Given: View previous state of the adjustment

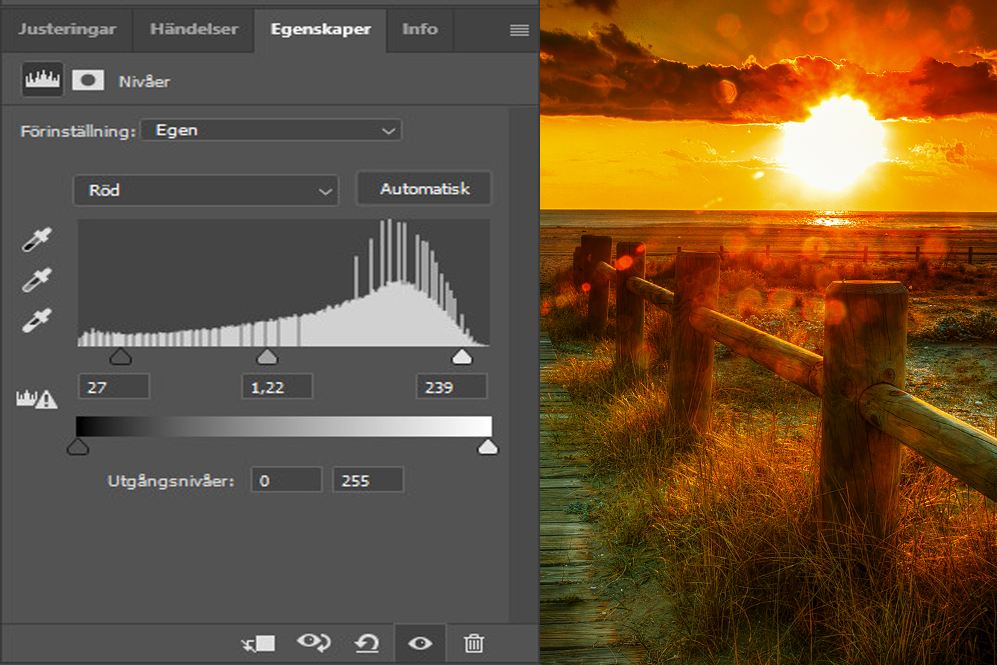Looking at the screenshot, I should (x=314, y=643).
